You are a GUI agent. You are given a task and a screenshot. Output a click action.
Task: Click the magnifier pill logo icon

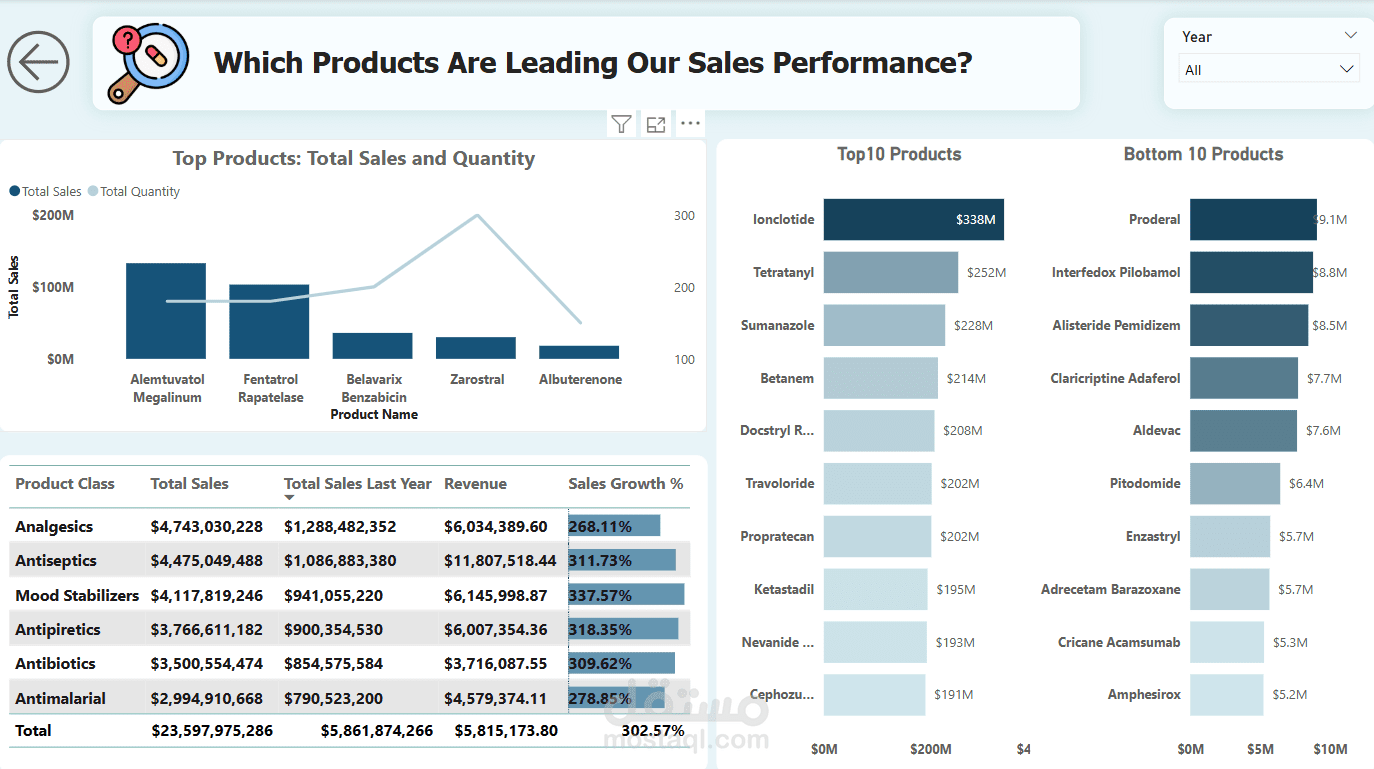pos(149,62)
